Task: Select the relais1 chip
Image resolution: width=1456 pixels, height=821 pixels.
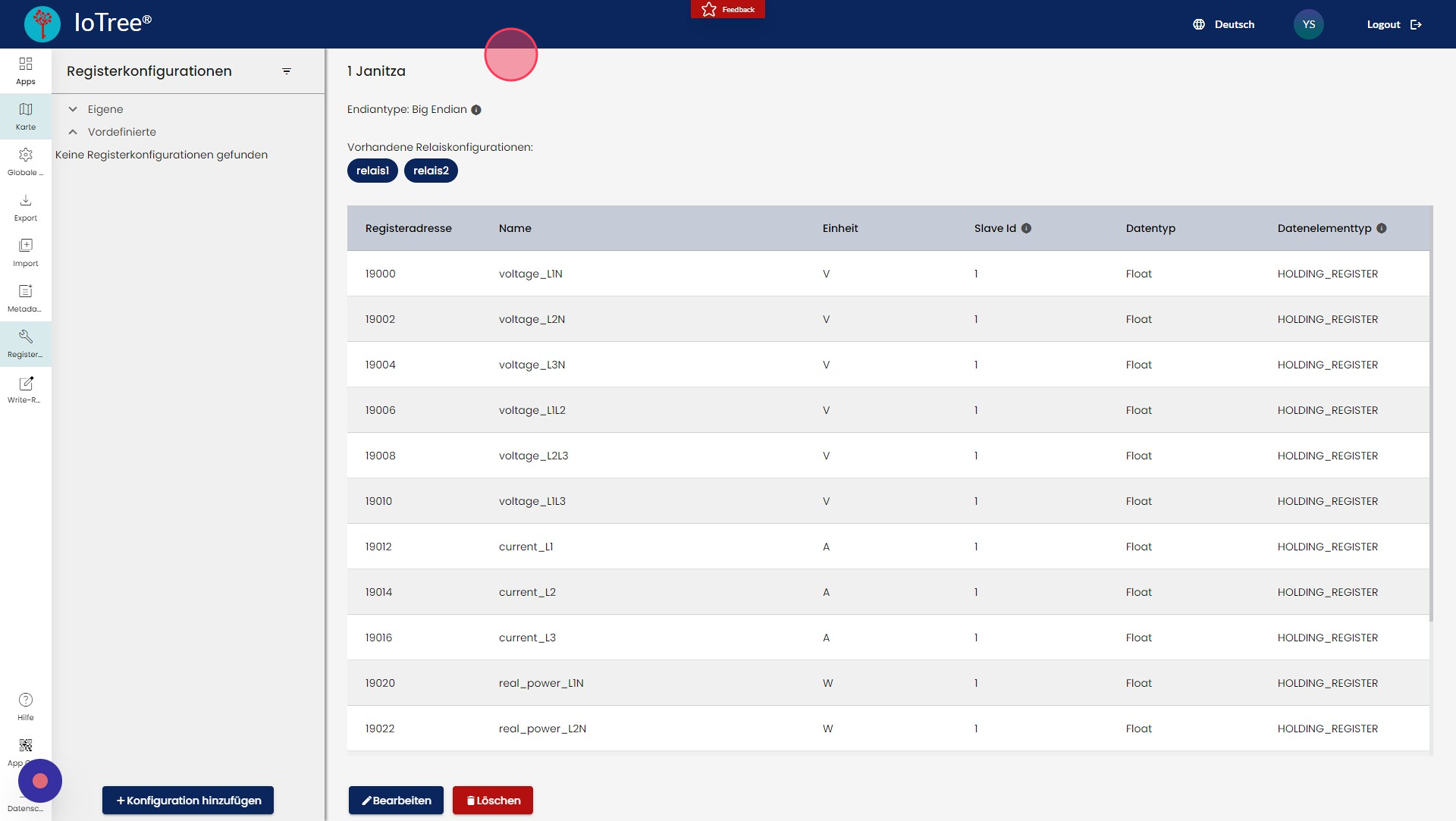Action: coord(372,171)
